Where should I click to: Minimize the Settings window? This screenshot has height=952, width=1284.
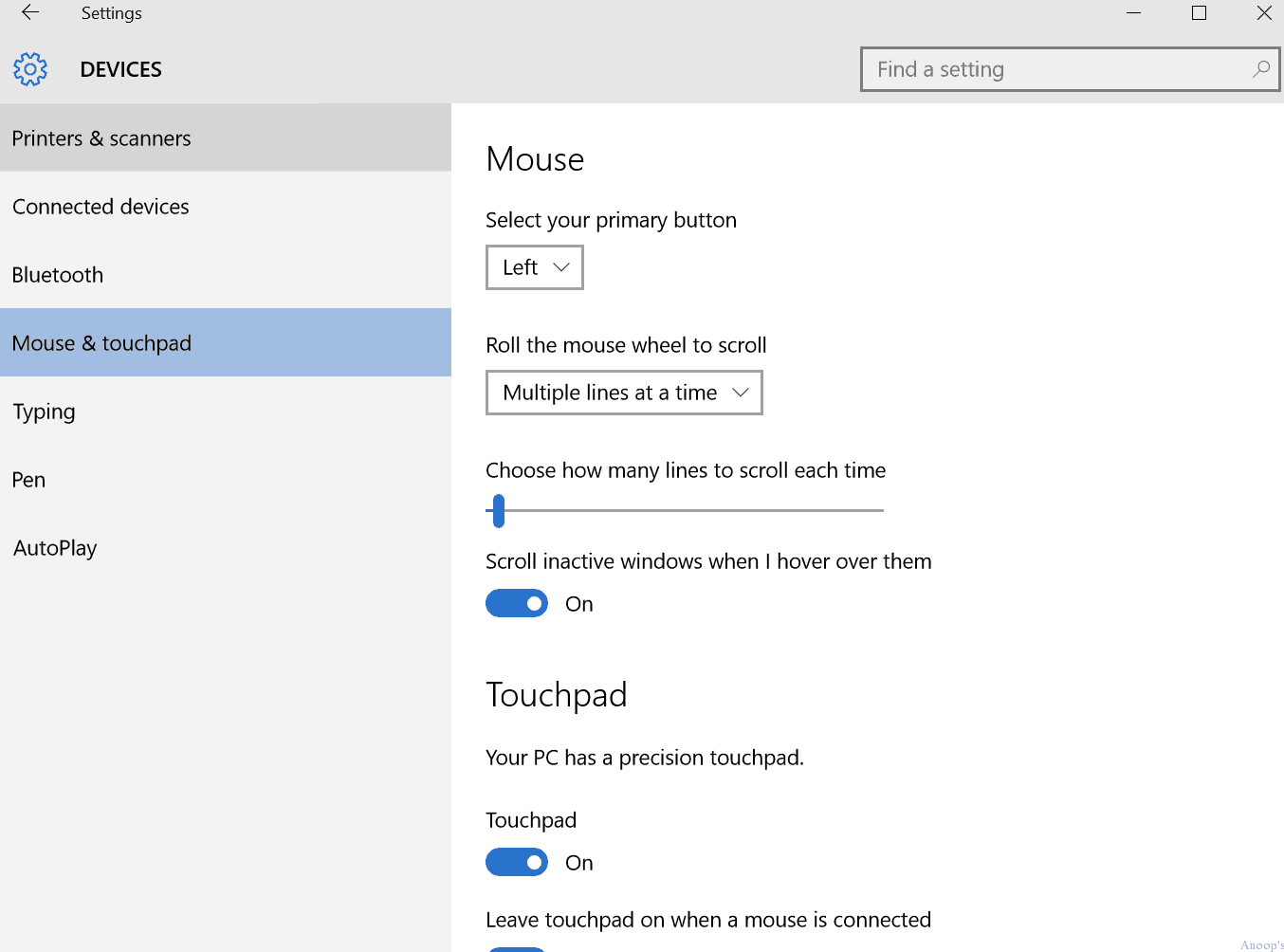tap(1134, 13)
